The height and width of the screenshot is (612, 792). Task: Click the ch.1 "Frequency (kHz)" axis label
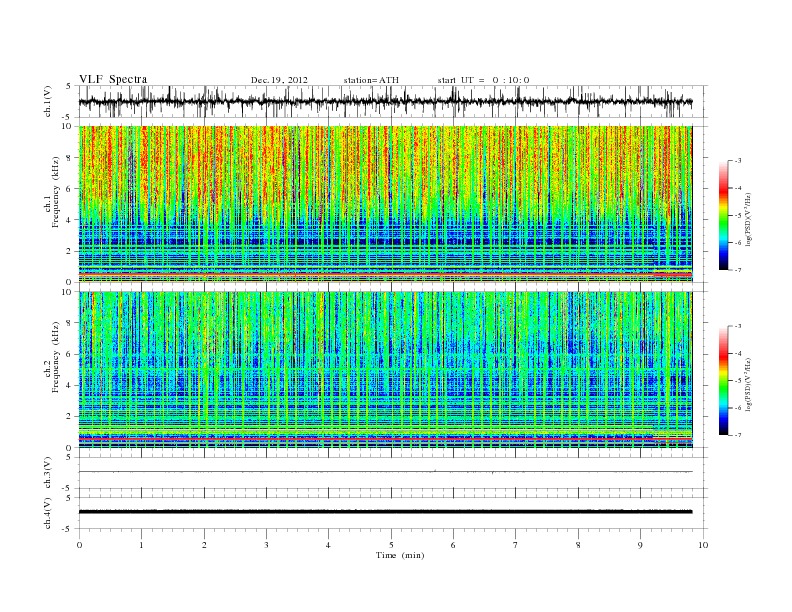pos(56,192)
